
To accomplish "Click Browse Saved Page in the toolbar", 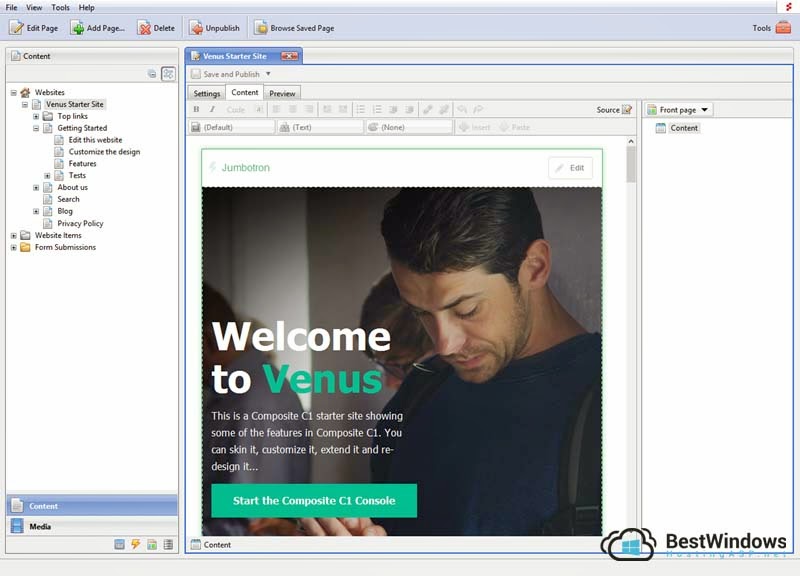I will tap(294, 28).
